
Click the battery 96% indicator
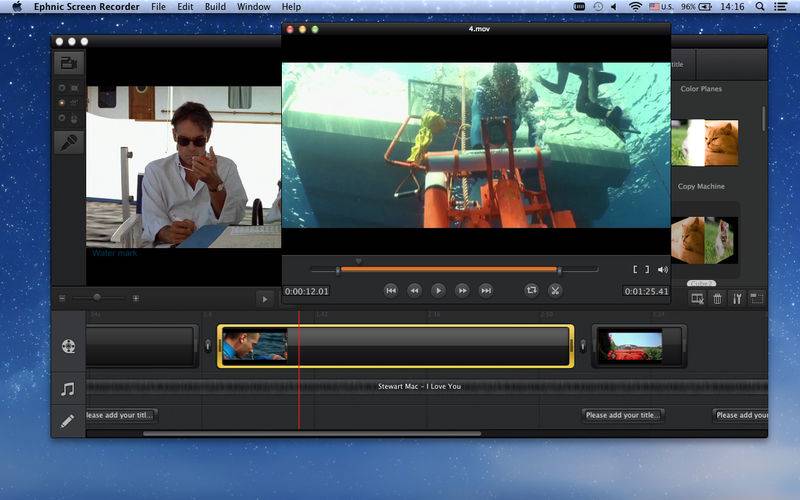(x=696, y=7)
